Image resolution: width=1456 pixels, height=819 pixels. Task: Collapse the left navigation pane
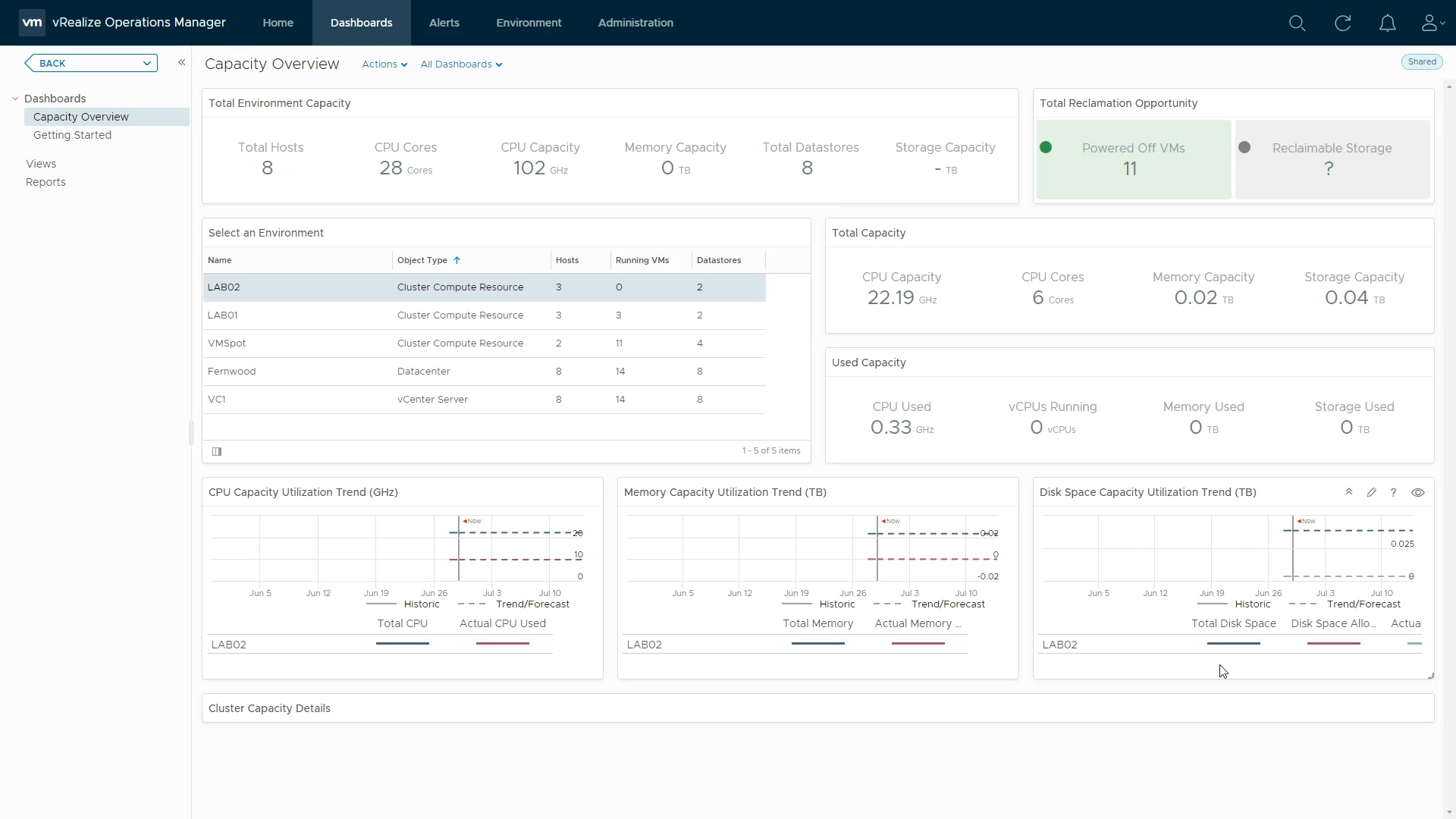click(182, 62)
